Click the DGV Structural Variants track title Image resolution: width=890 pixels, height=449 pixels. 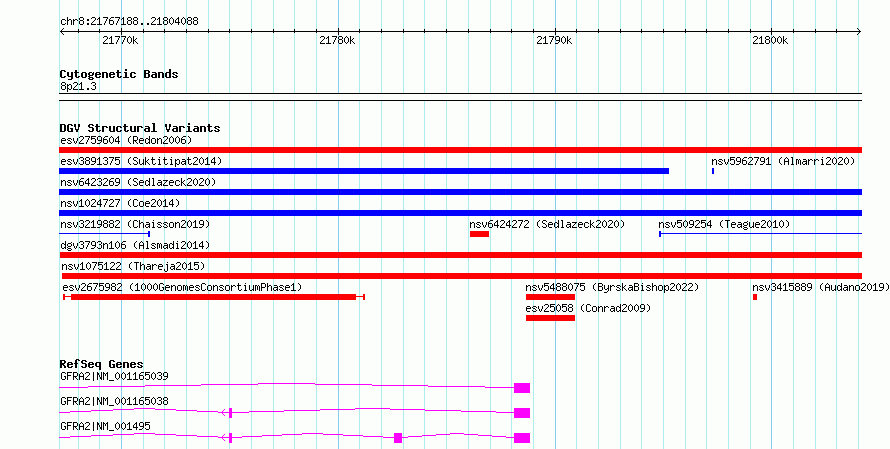coord(140,128)
